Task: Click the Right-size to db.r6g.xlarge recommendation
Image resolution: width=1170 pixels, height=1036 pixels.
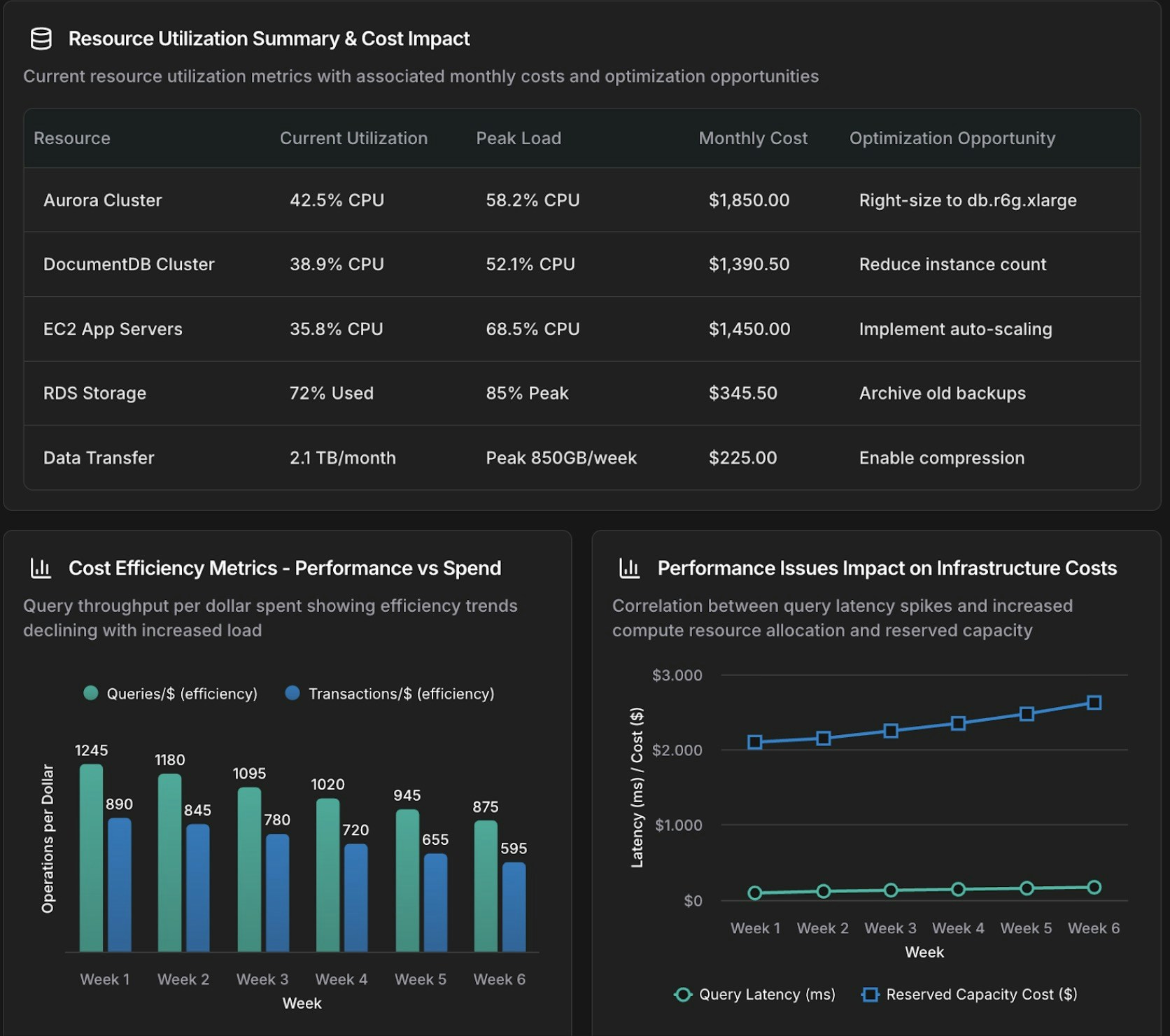Action: click(968, 200)
